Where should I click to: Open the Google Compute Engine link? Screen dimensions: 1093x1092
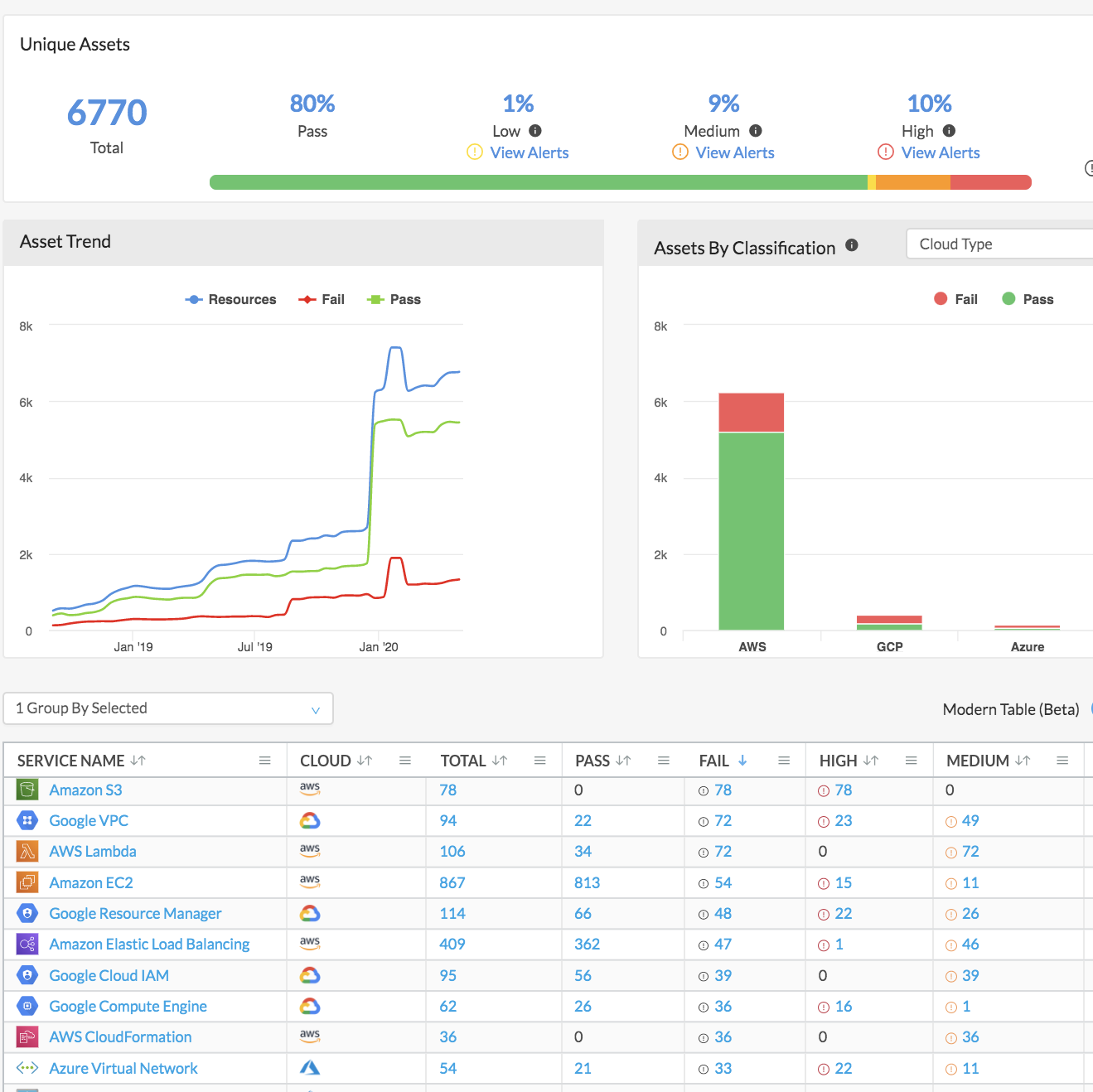click(128, 1006)
